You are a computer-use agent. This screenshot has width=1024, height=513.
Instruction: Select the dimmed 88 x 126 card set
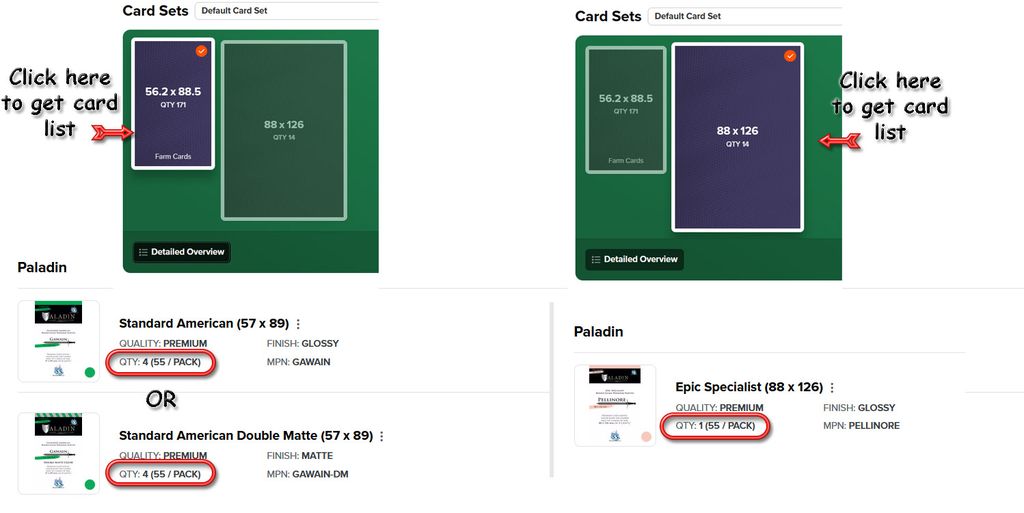coord(283,130)
